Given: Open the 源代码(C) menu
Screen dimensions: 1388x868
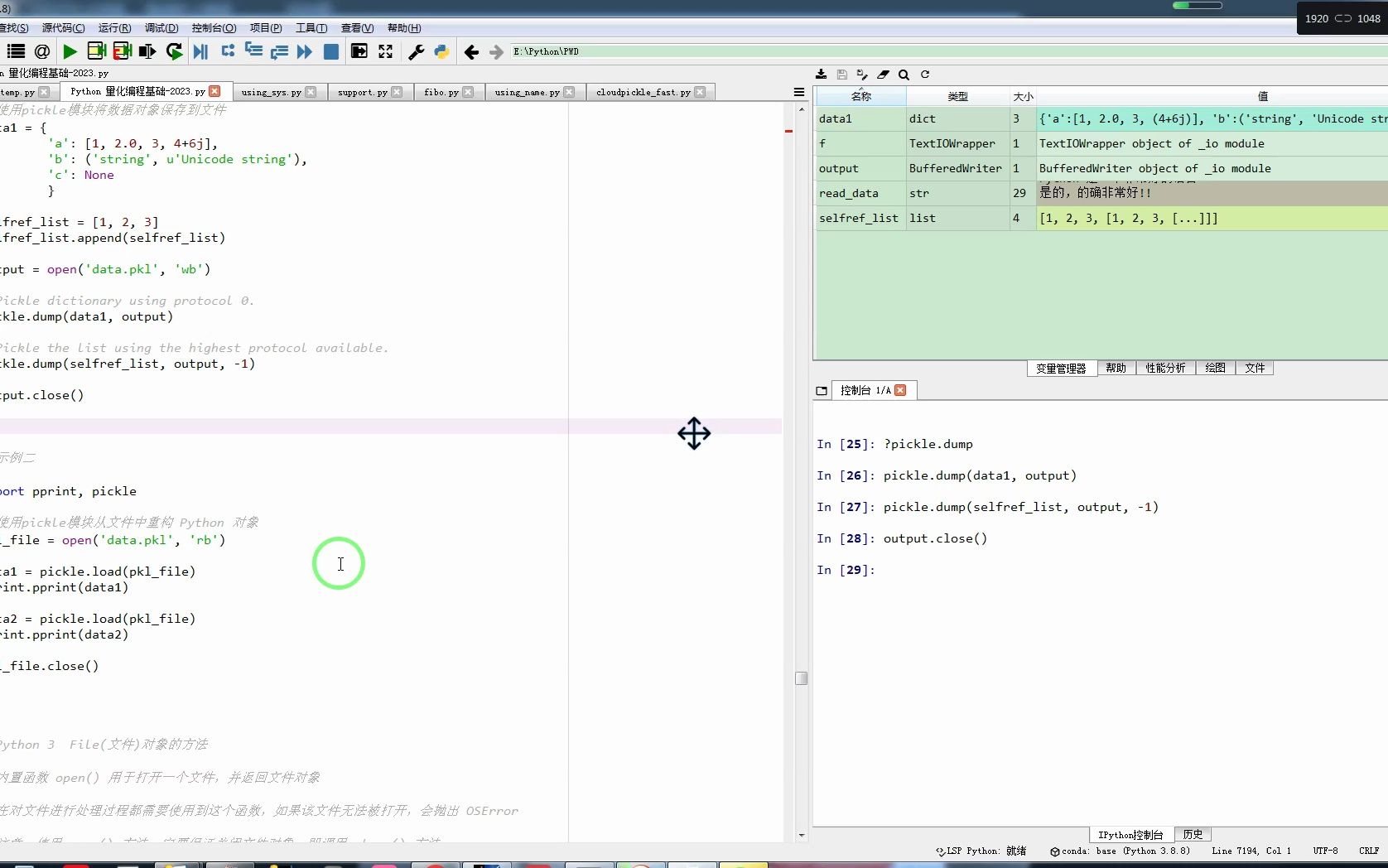Looking at the screenshot, I should [64, 27].
